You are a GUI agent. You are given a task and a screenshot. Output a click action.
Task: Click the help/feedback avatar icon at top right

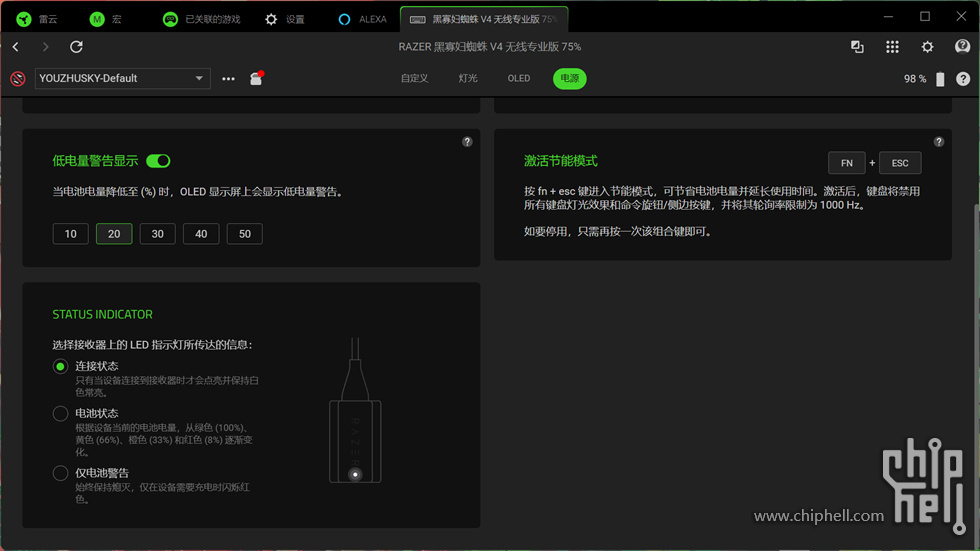(x=962, y=46)
